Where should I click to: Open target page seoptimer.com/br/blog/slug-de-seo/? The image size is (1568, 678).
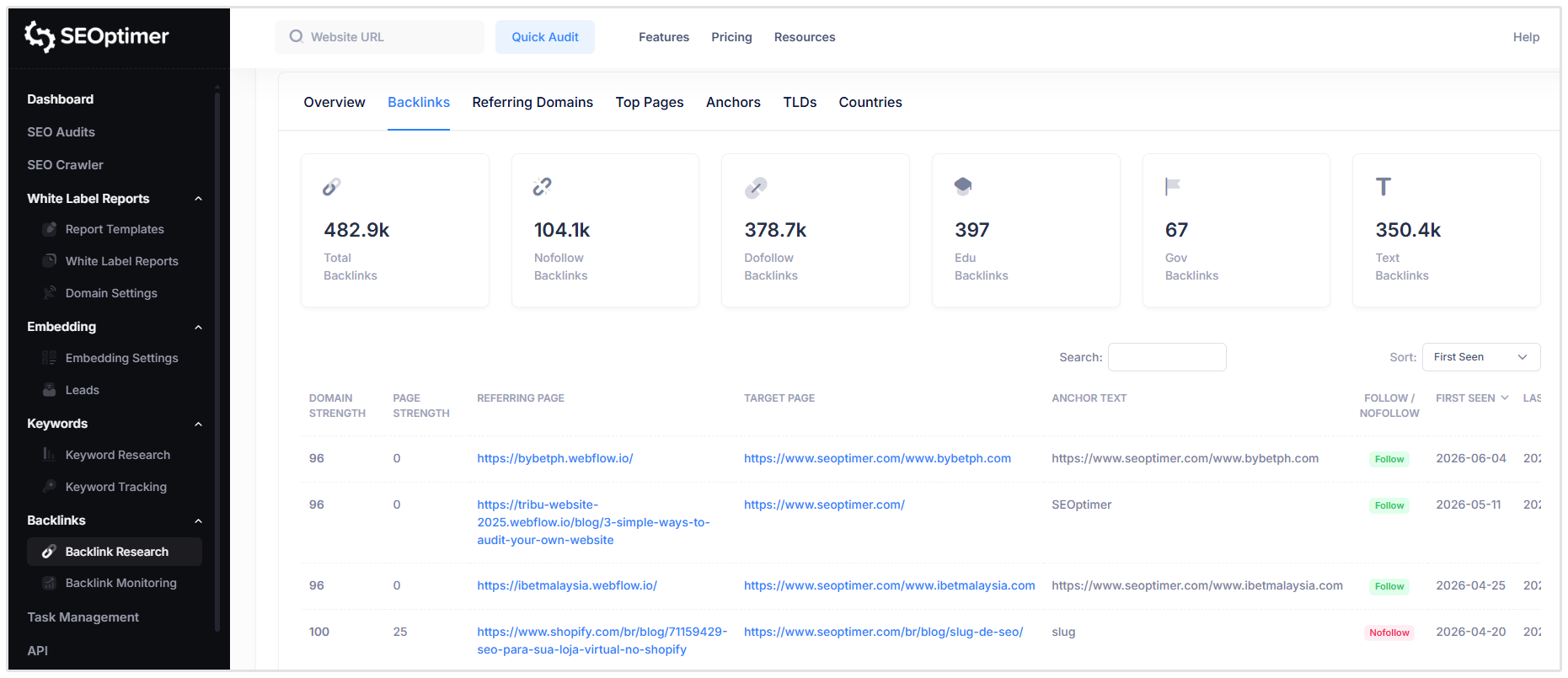click(883, 632)
